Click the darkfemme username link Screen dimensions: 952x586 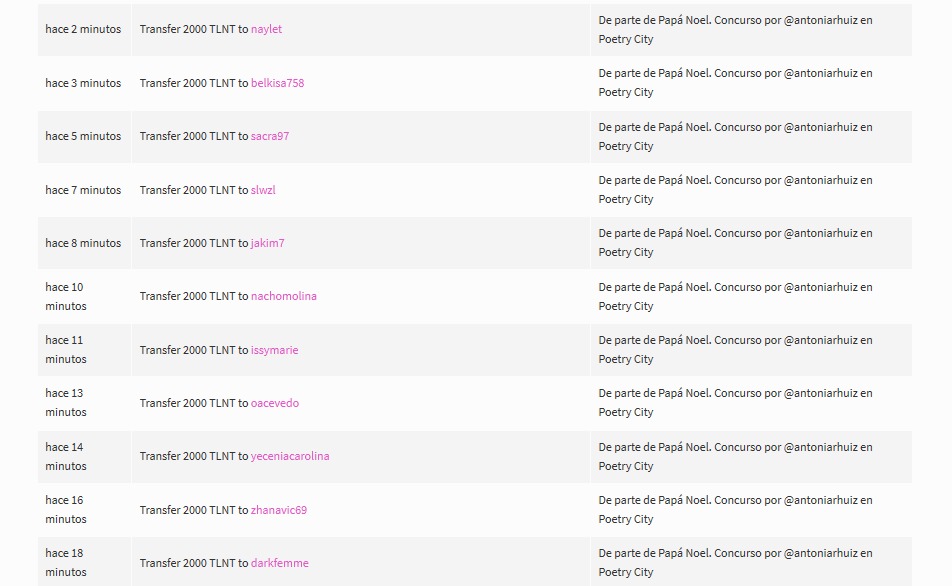tap(279, 563)
